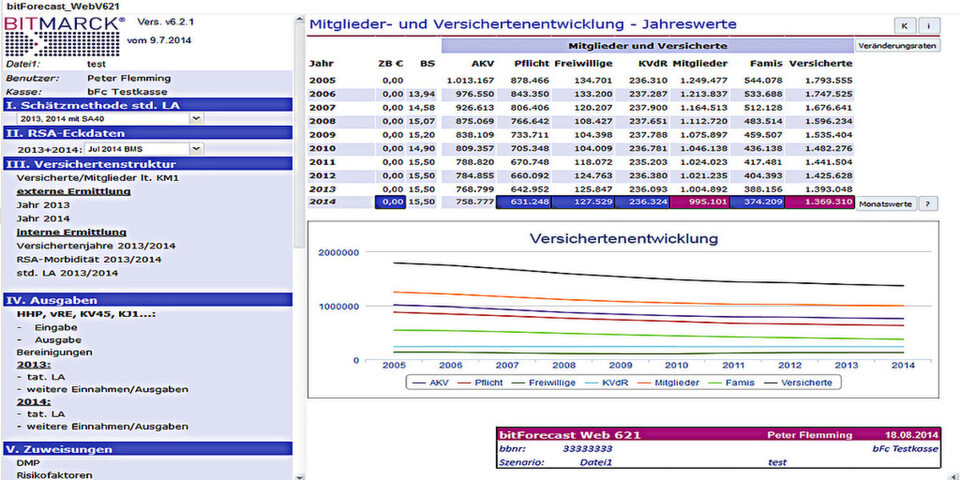
Task: Click the bbnr value 33333333
Action: click(589, 449)
